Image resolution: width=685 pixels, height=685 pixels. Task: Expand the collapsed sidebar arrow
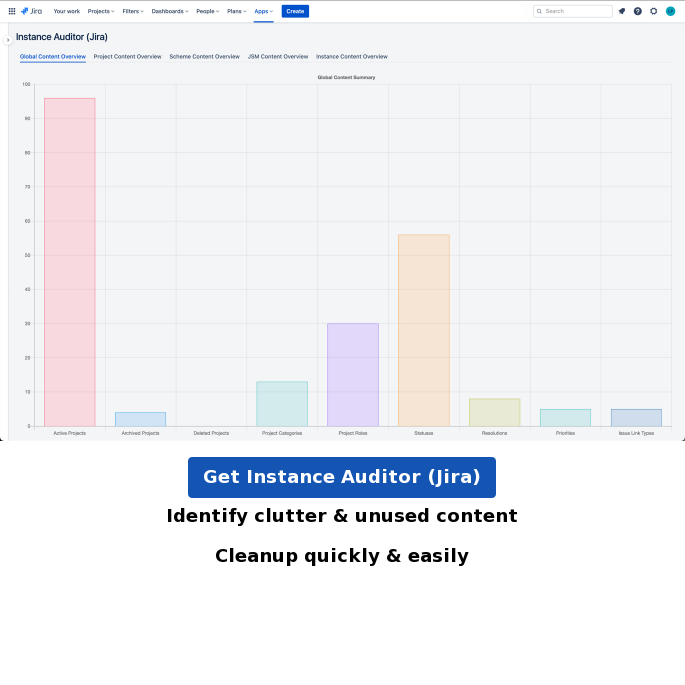[x=8, y=40]
